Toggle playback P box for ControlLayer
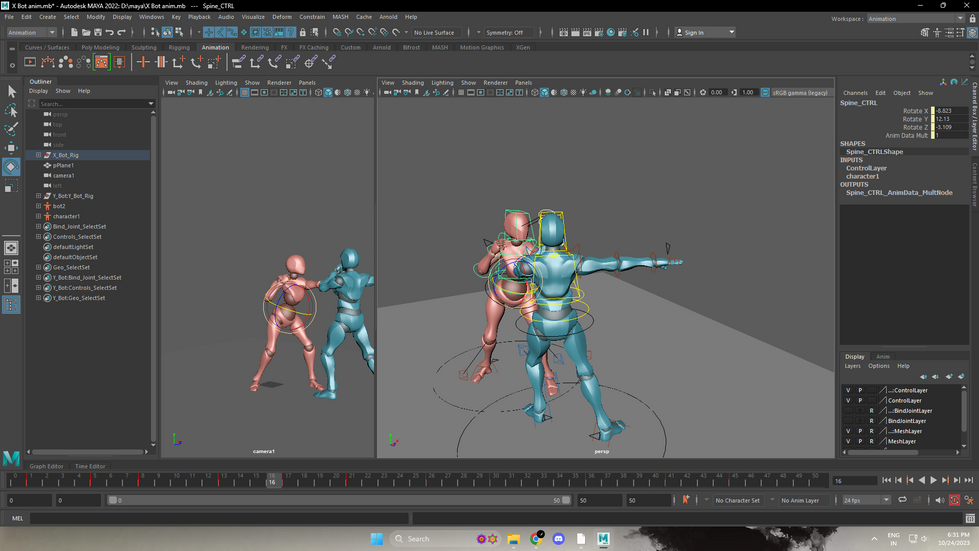 (x=860, y=401)
